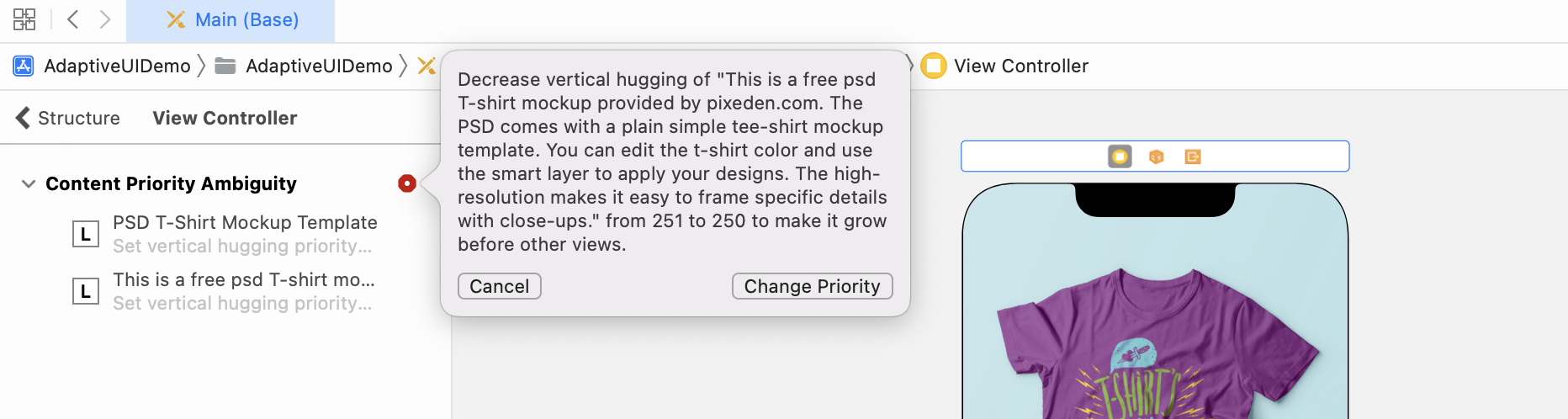Click label icon beside PSD T-Shirt Mockup
The image size is (1568, 419).
[85, 234]
